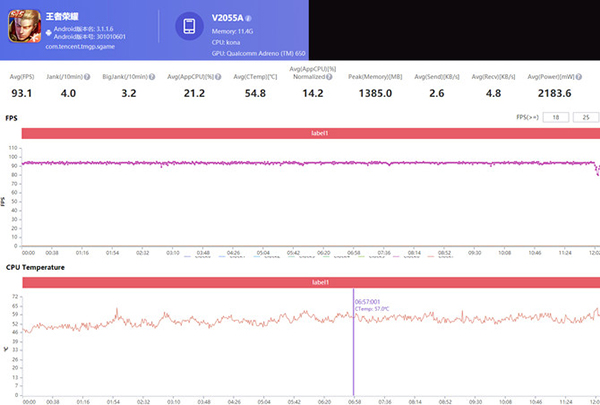The width and height of the screenshot is (600, 405).
Task: Click the phone device icon
Action: (188, 28)
